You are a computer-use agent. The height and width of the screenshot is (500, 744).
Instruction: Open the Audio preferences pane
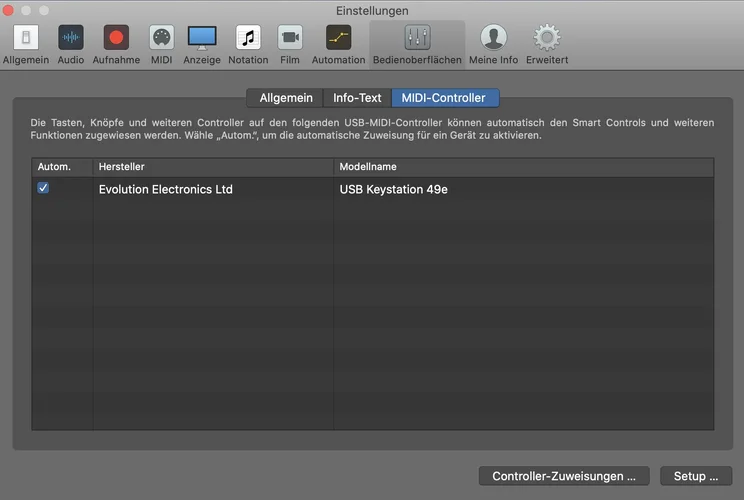(x=71, y=45)
